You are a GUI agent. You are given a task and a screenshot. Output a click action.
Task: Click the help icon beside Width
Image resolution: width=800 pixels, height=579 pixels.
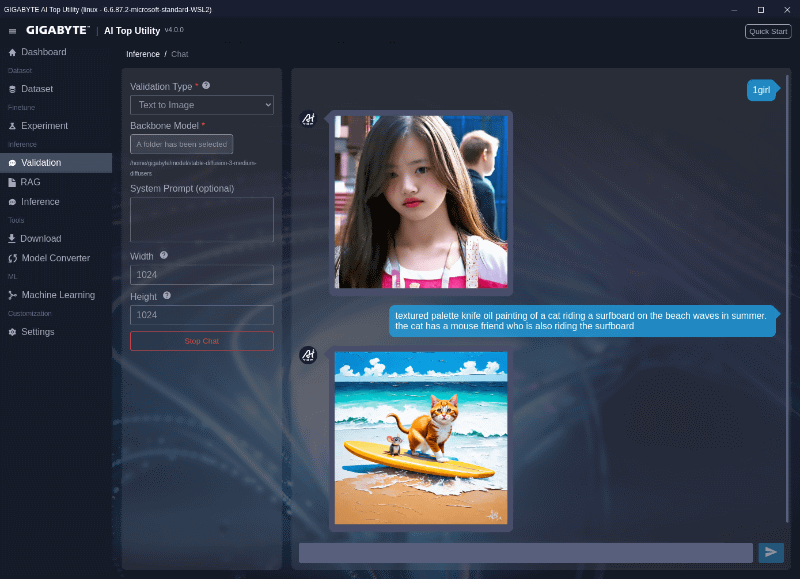click(163, 255)
